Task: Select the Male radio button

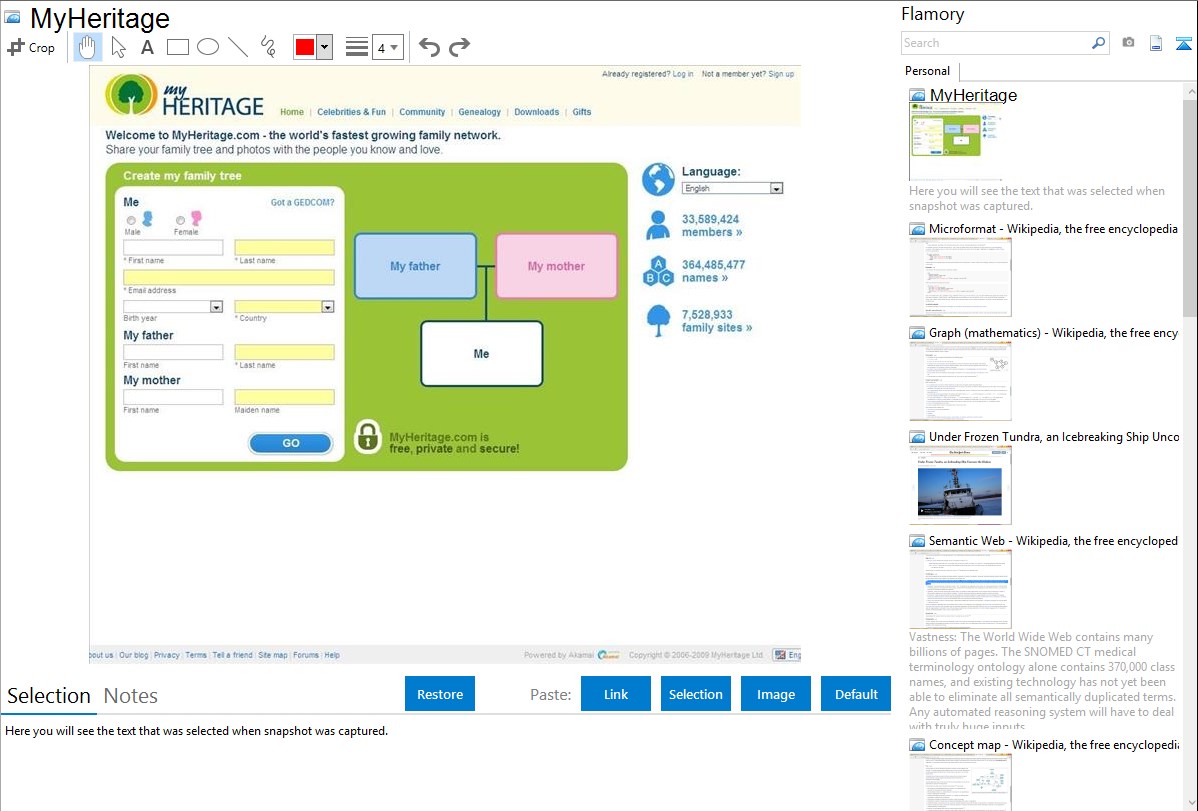Action: [131, 221]
